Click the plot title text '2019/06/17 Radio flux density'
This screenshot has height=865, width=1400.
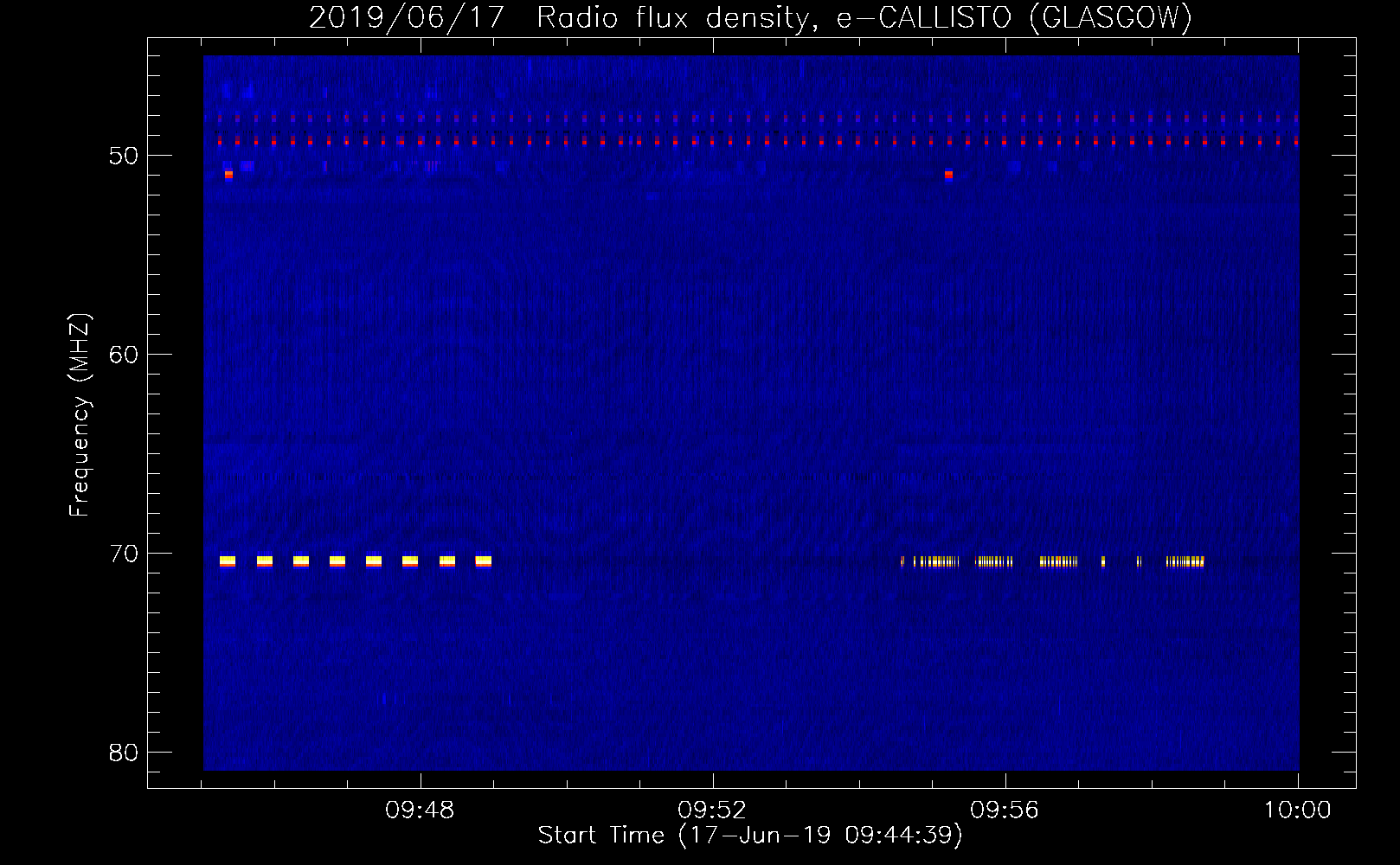click(x=559, y=17)
